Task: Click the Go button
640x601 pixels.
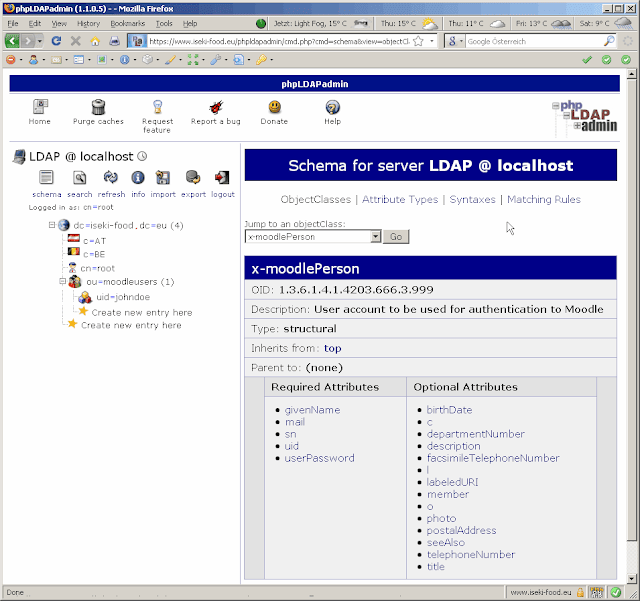Action: tap(396, 237)
